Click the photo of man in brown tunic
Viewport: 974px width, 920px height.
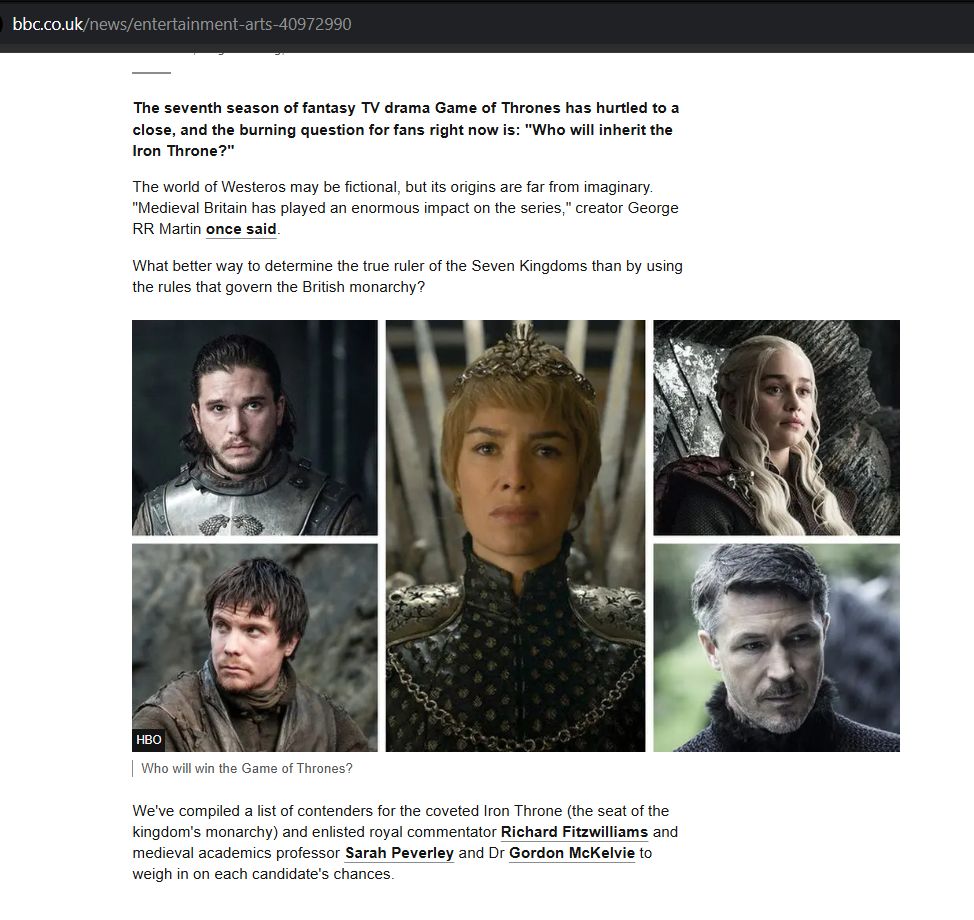[255, 648]
